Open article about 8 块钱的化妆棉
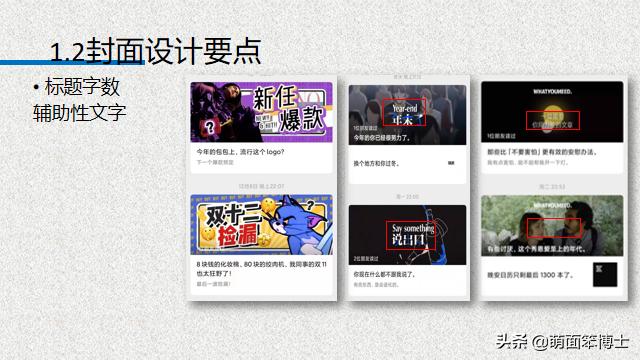Image resolution: width=640 pixels, height=360 pixels. [x=261, y=269]
